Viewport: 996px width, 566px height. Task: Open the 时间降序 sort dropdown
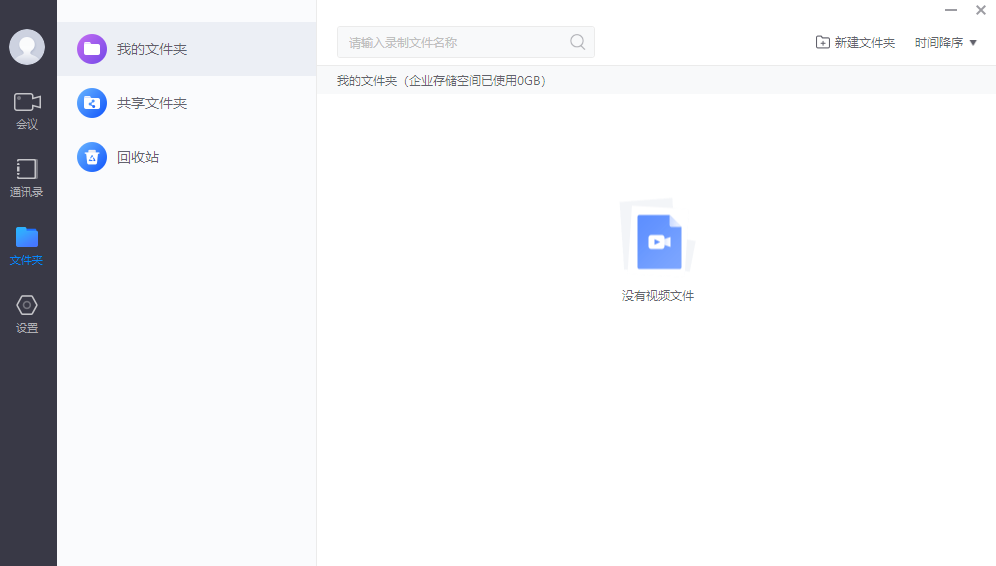click(x=940, y=43)
